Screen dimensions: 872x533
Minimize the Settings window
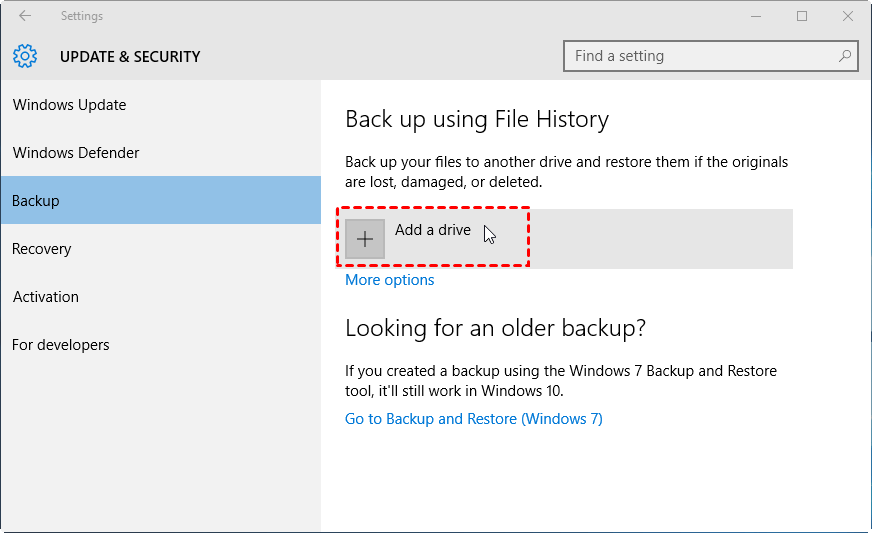[x=756, y=16]
